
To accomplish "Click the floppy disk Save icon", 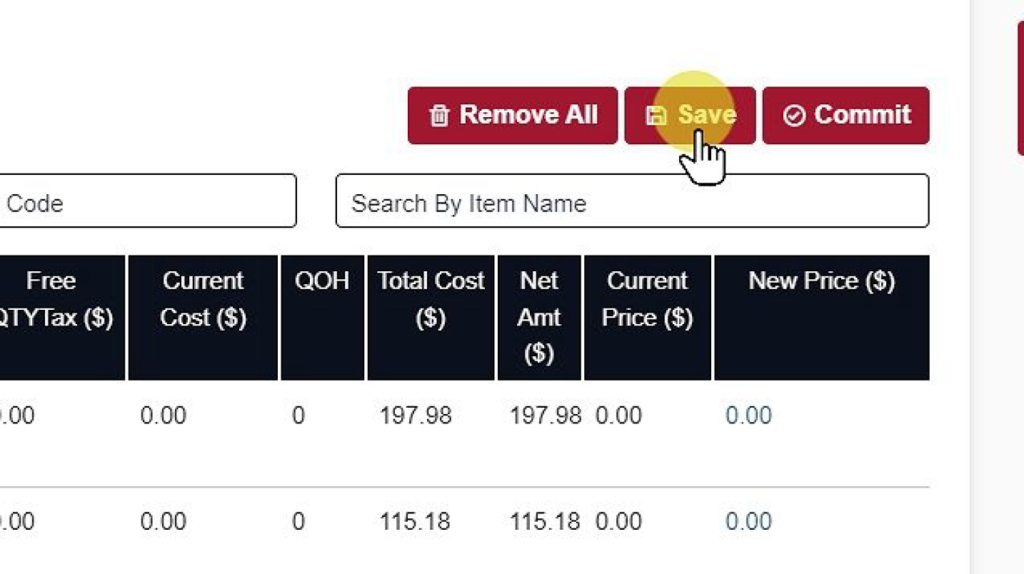I will (656, 116).
